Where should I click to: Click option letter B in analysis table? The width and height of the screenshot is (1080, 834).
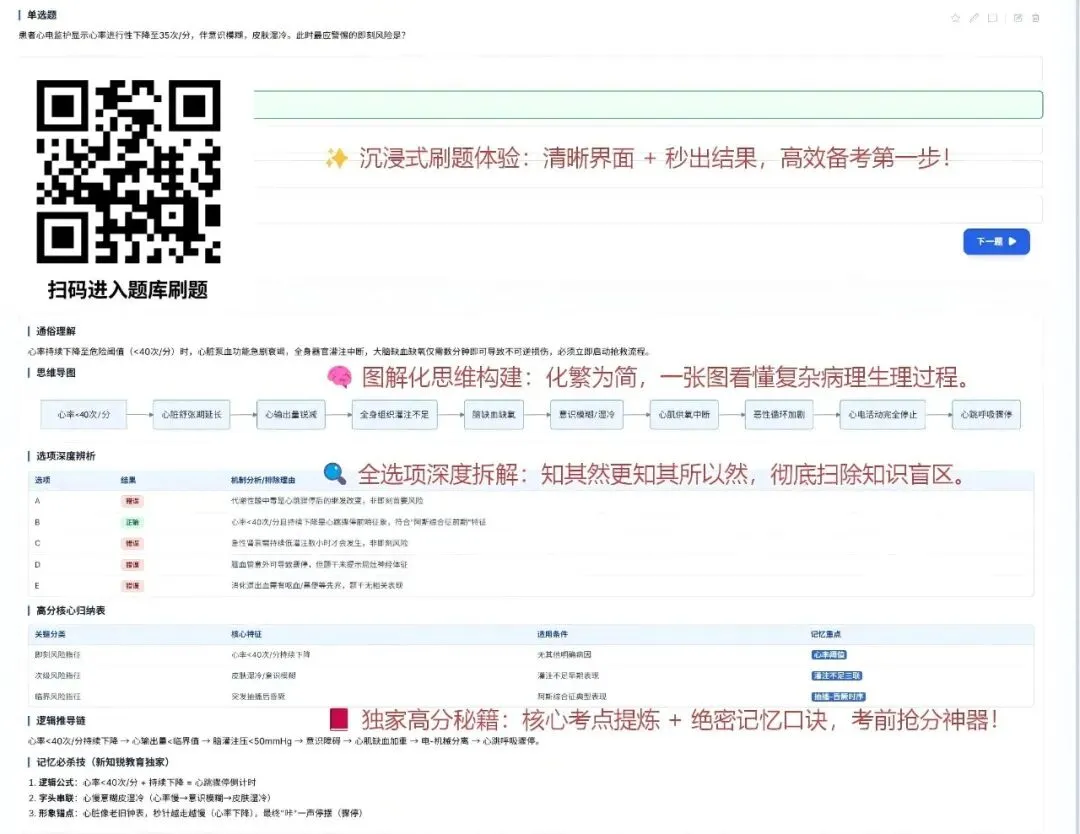point(37,522)
